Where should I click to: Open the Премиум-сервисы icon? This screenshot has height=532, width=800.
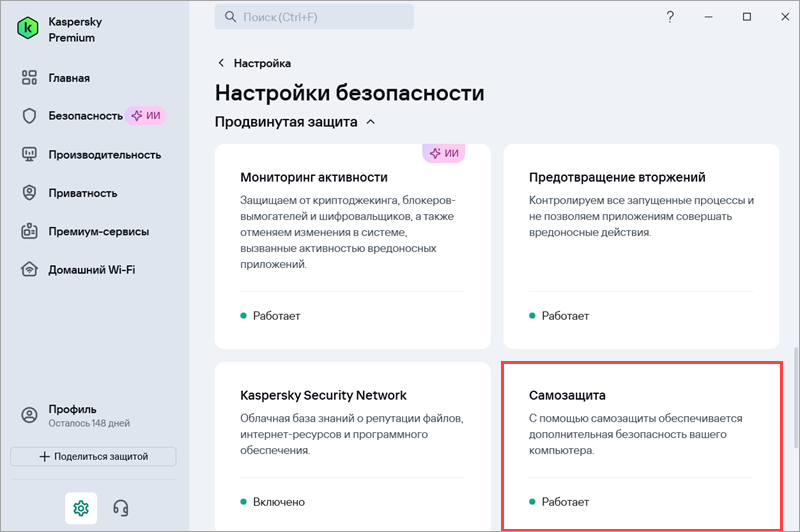[x=29, y=231]
